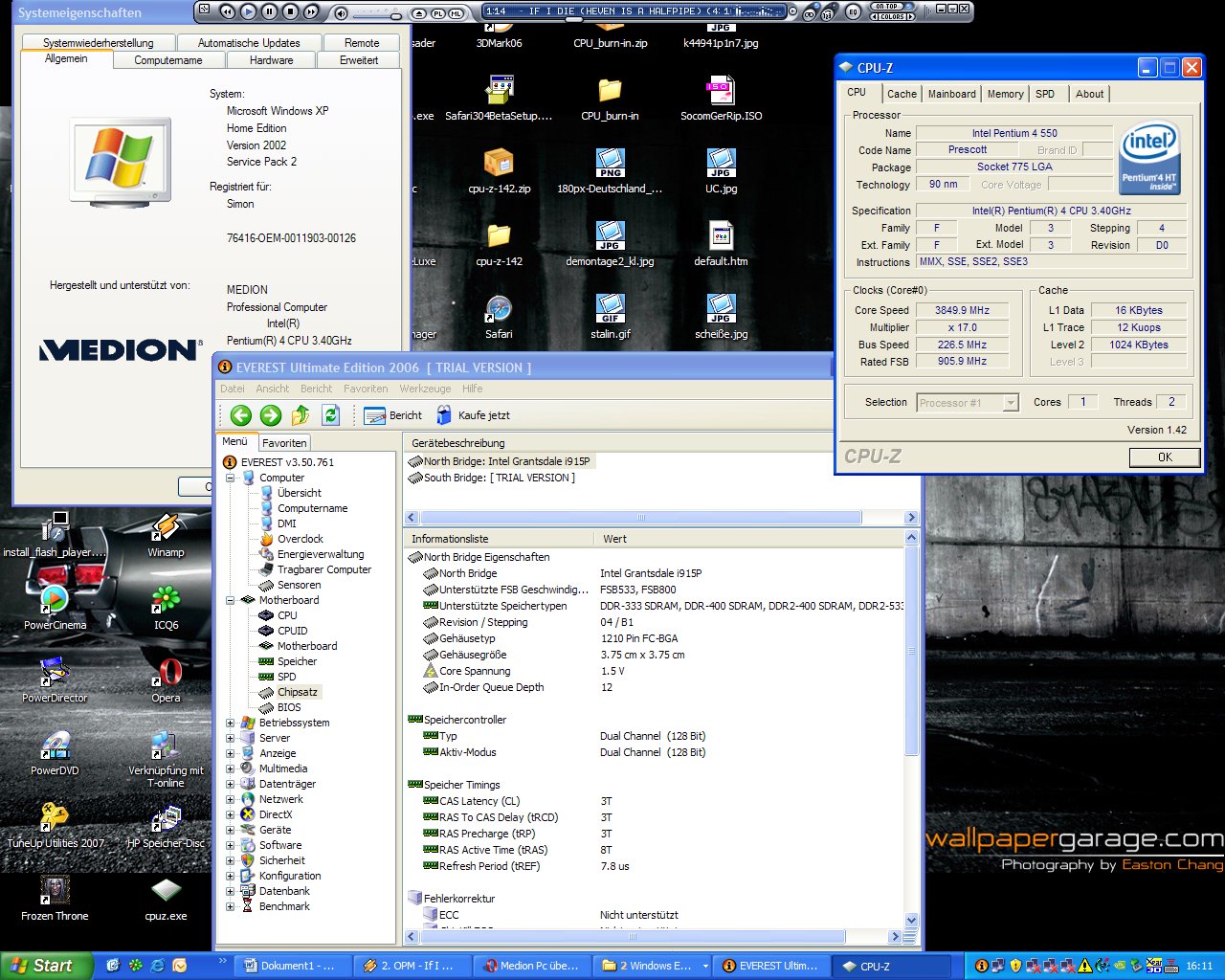Select TuneUp Utilities 2007 desktop icon

coord(56,825)
